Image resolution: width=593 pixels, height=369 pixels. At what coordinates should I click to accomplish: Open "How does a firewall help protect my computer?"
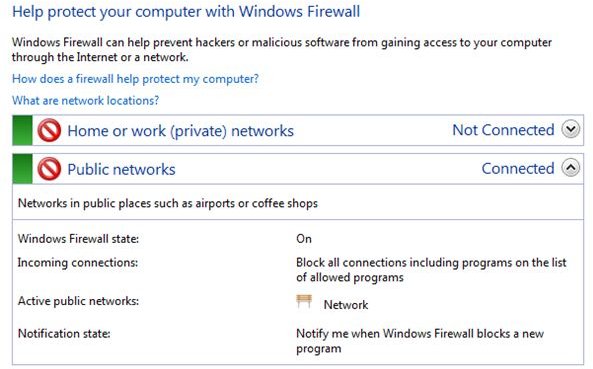135,79
